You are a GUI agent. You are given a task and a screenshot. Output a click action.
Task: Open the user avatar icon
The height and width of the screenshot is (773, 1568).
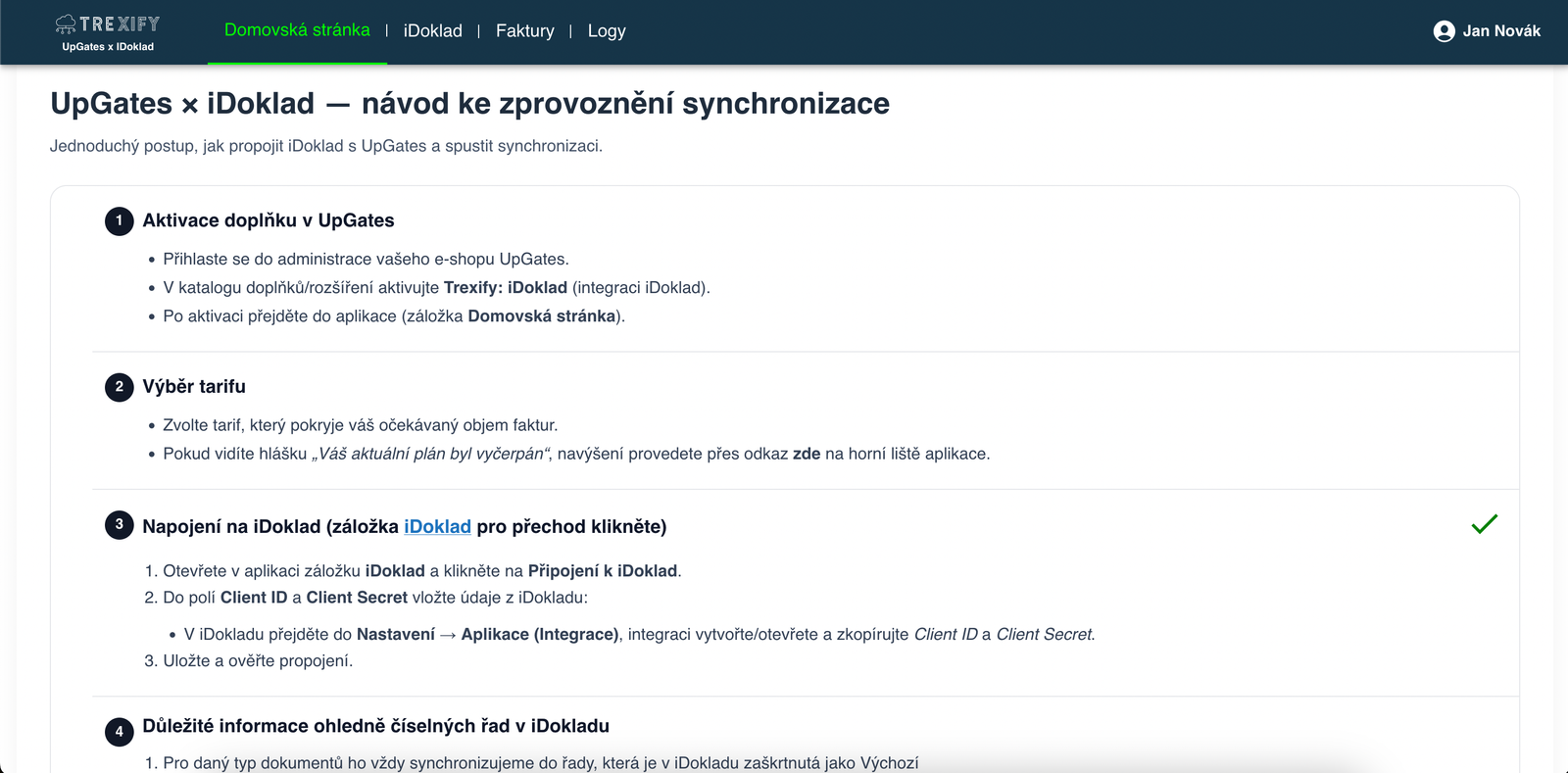point(1444,31)
